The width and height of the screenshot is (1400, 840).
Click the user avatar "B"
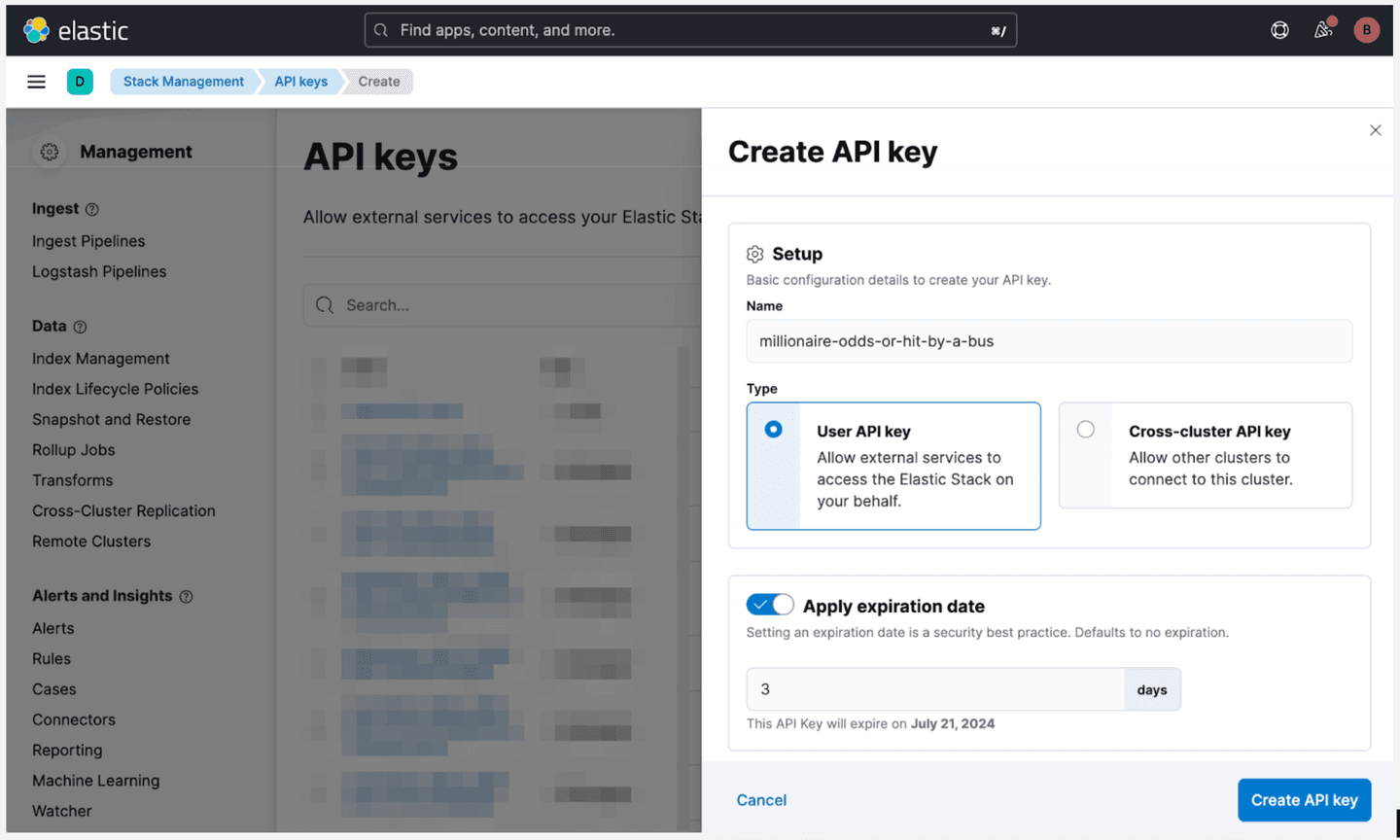click(1366, 29)
